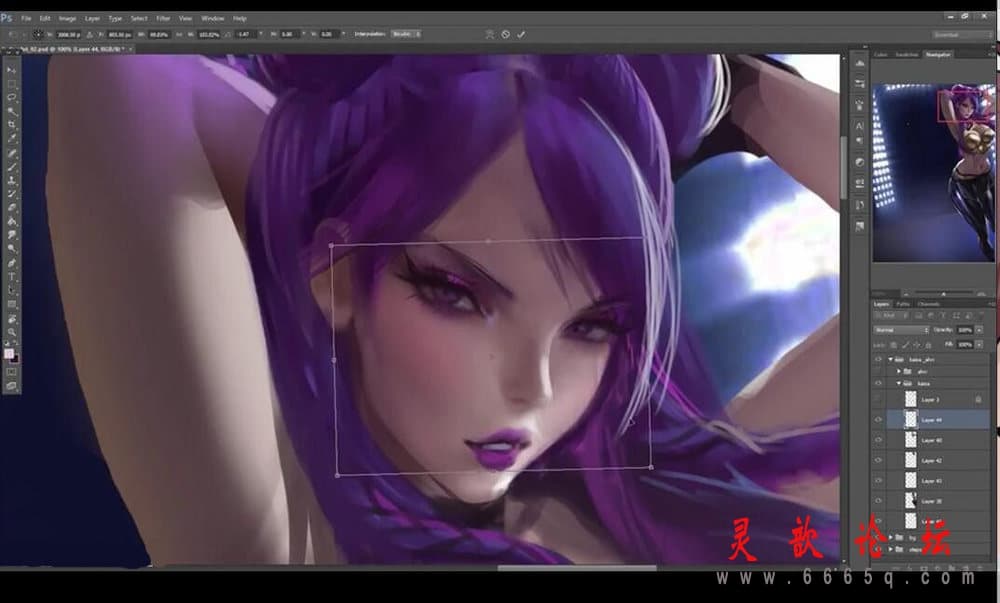The height and width of the screenshot is (603, 1000).
Task: Select the Paint Bucket tool
Action: tap(11, 222)
